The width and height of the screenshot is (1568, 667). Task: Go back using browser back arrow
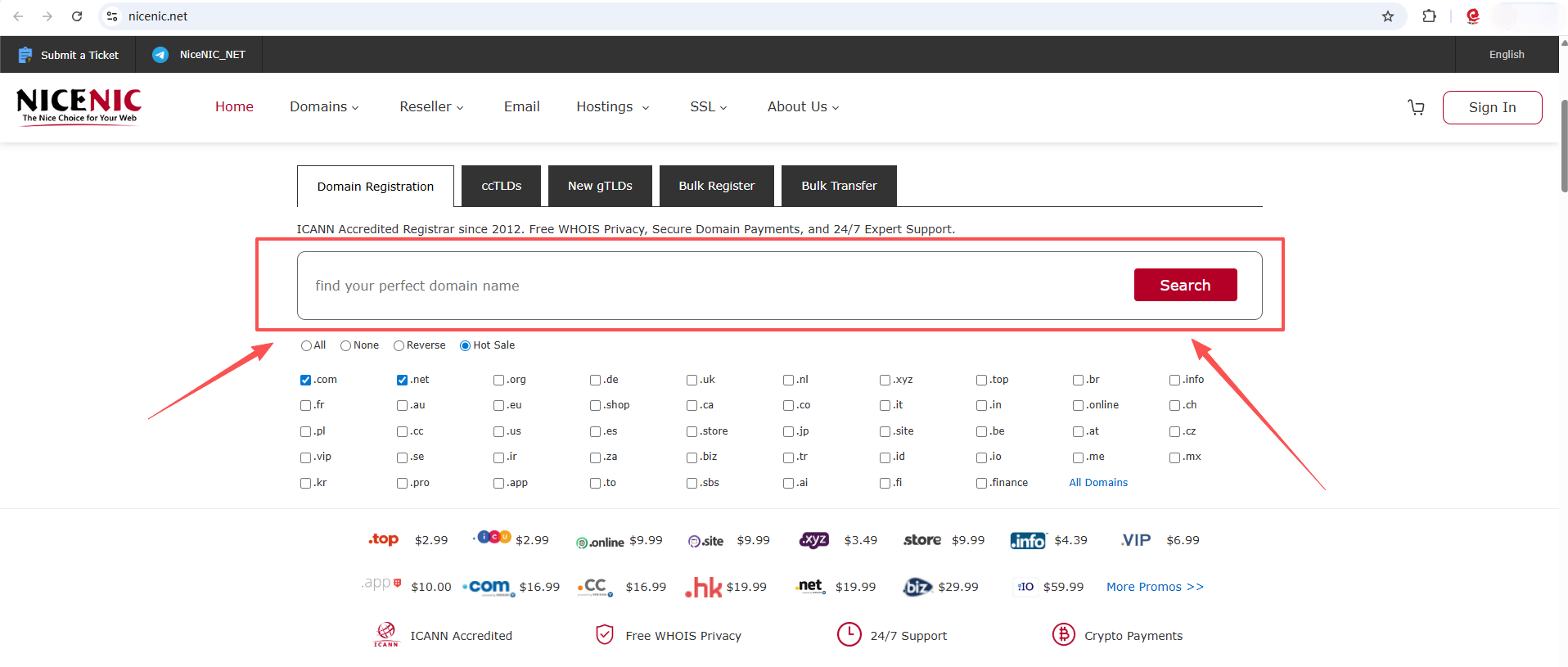[18, 16]
